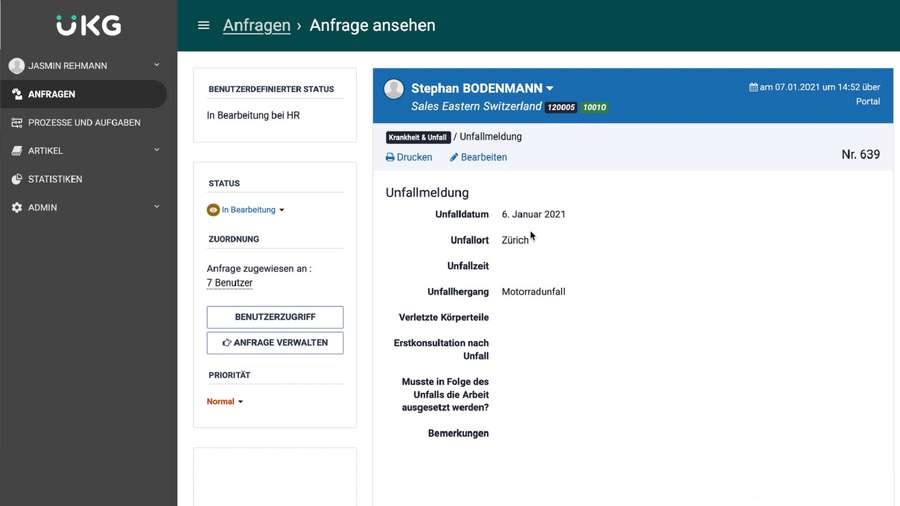This screenshot has height=506, width=900.
Task: Expand Jasmin Rehmann user menu
Action: pos(156,66)
